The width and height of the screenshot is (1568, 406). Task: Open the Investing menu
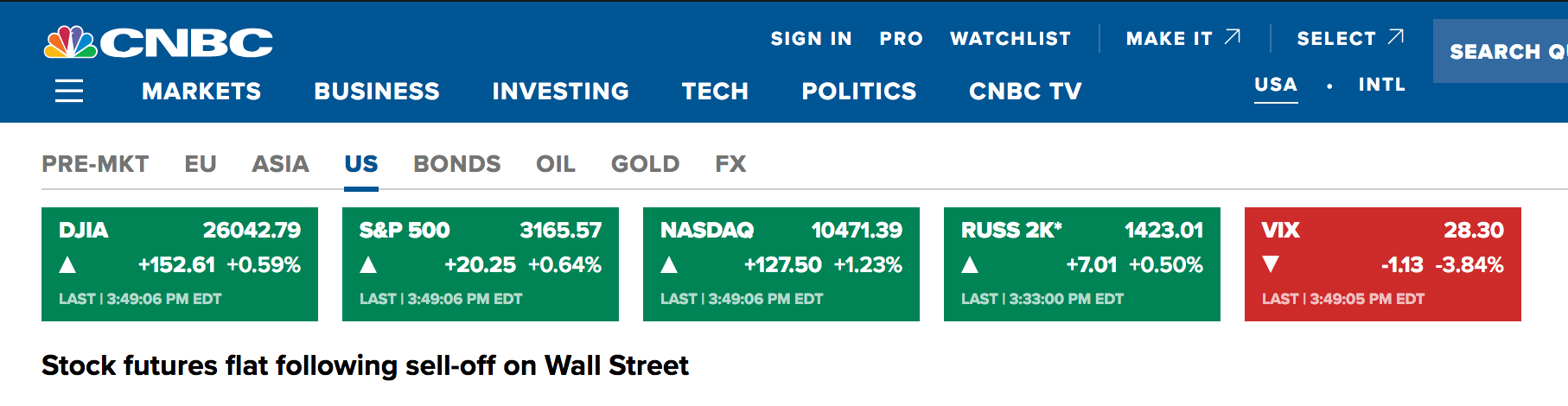(560, 92)
